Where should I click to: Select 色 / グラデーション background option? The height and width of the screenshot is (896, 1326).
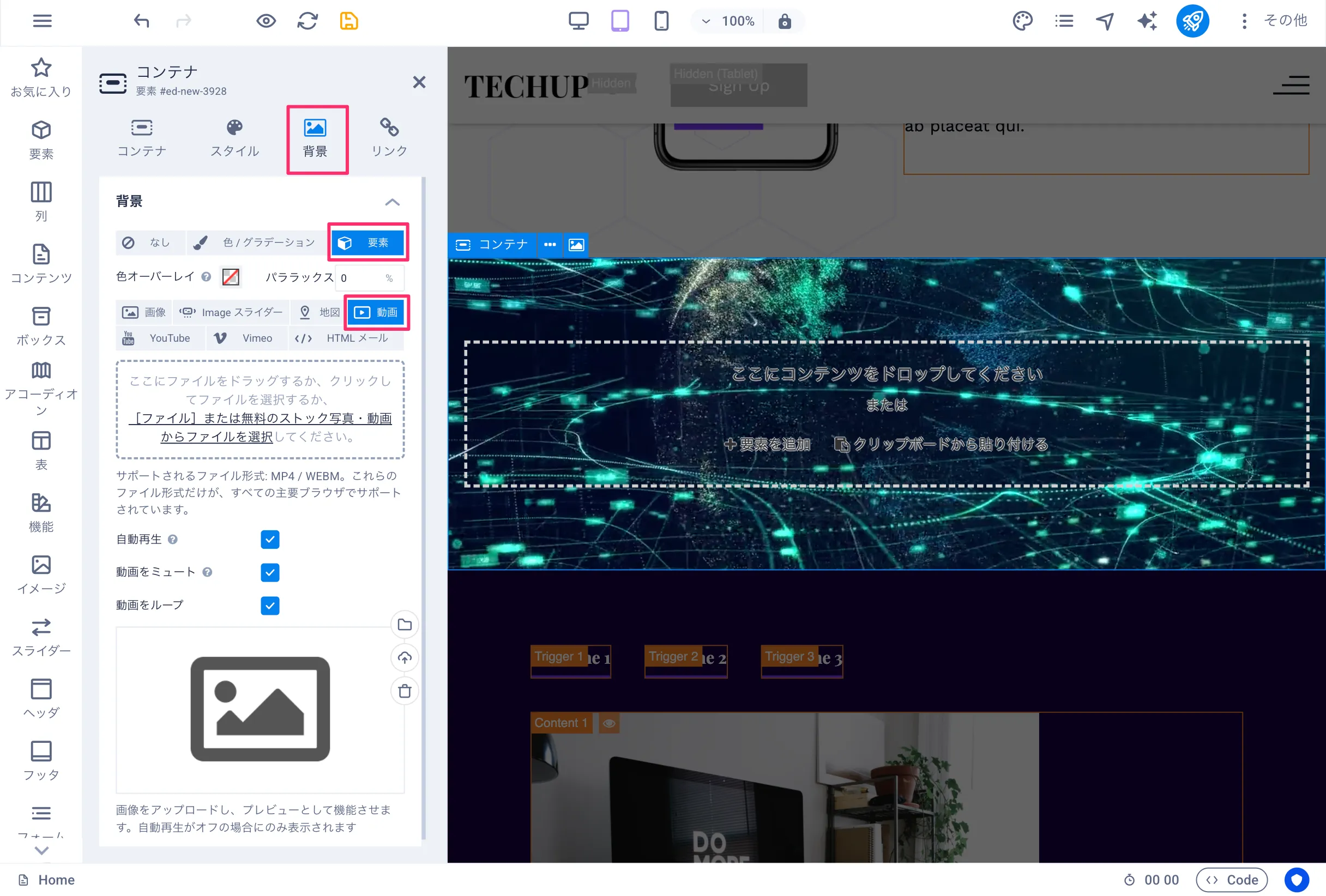[257, 243]
